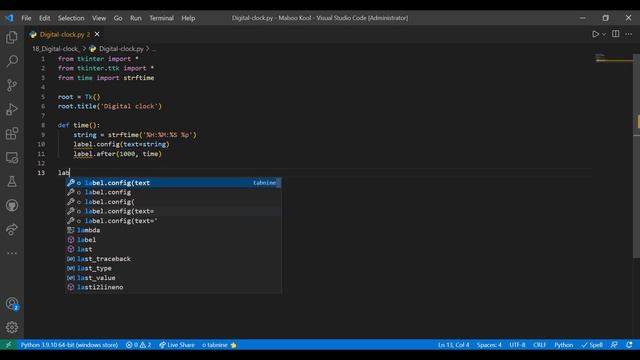640x360 pixels.
Task: Open the Run menu
Action: coord(136,18)
